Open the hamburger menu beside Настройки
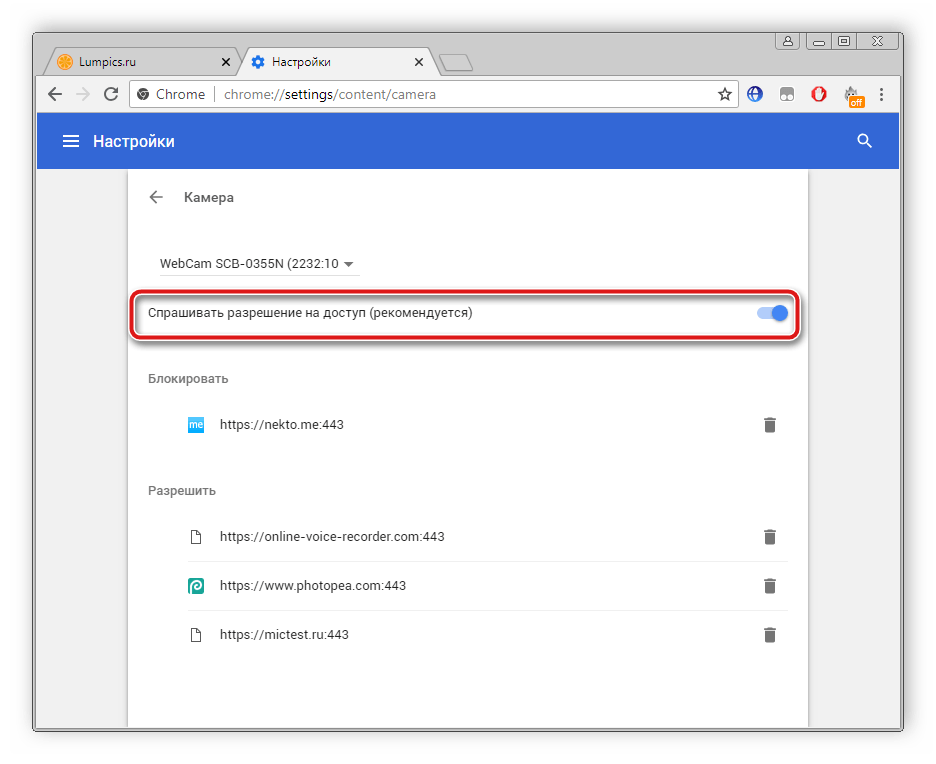936x764 pixels. 71,142
